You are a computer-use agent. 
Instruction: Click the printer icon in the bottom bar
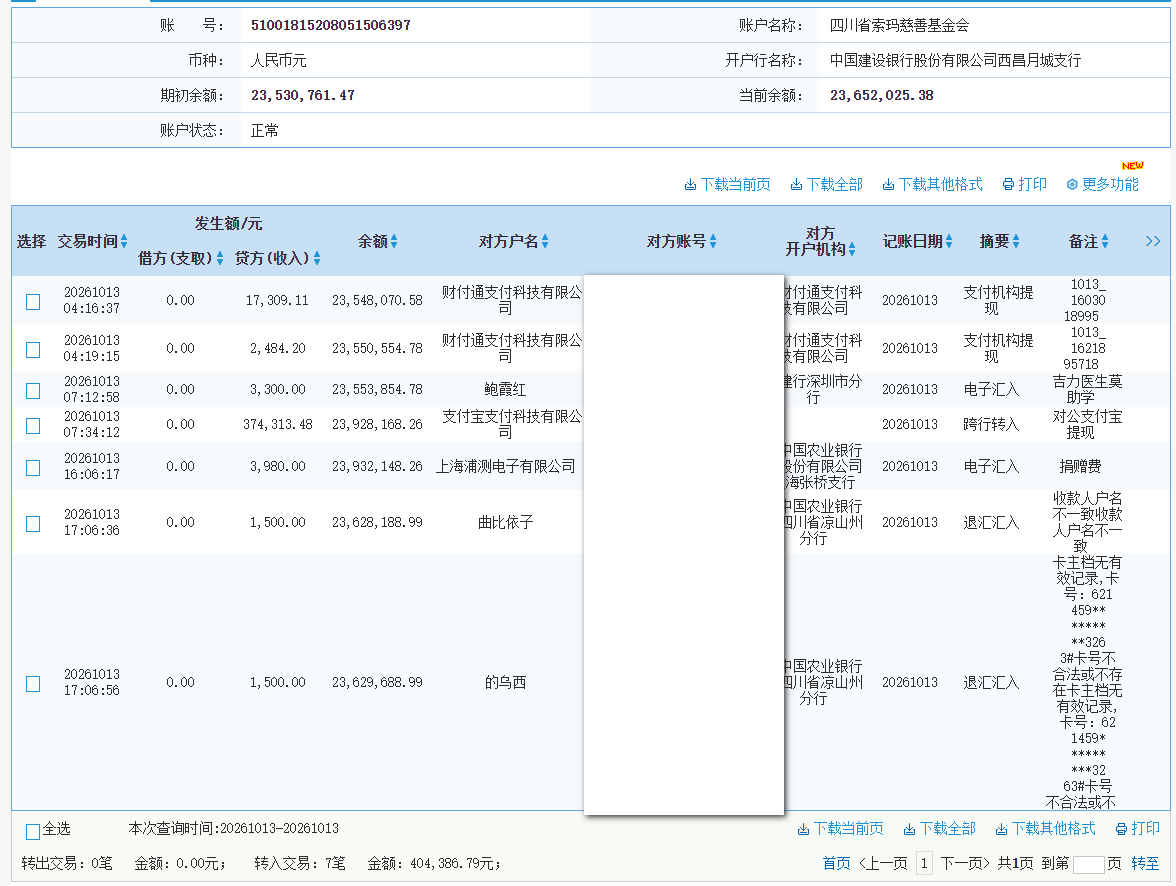click(x=1121, y=829)
